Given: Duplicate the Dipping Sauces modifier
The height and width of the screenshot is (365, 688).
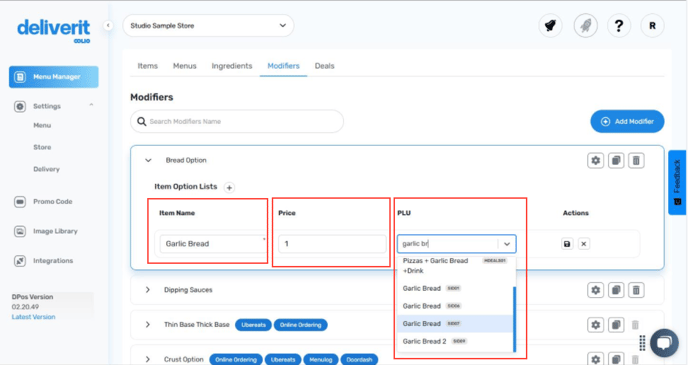Looking at the screenshot, I should click(x=616, y=290).
